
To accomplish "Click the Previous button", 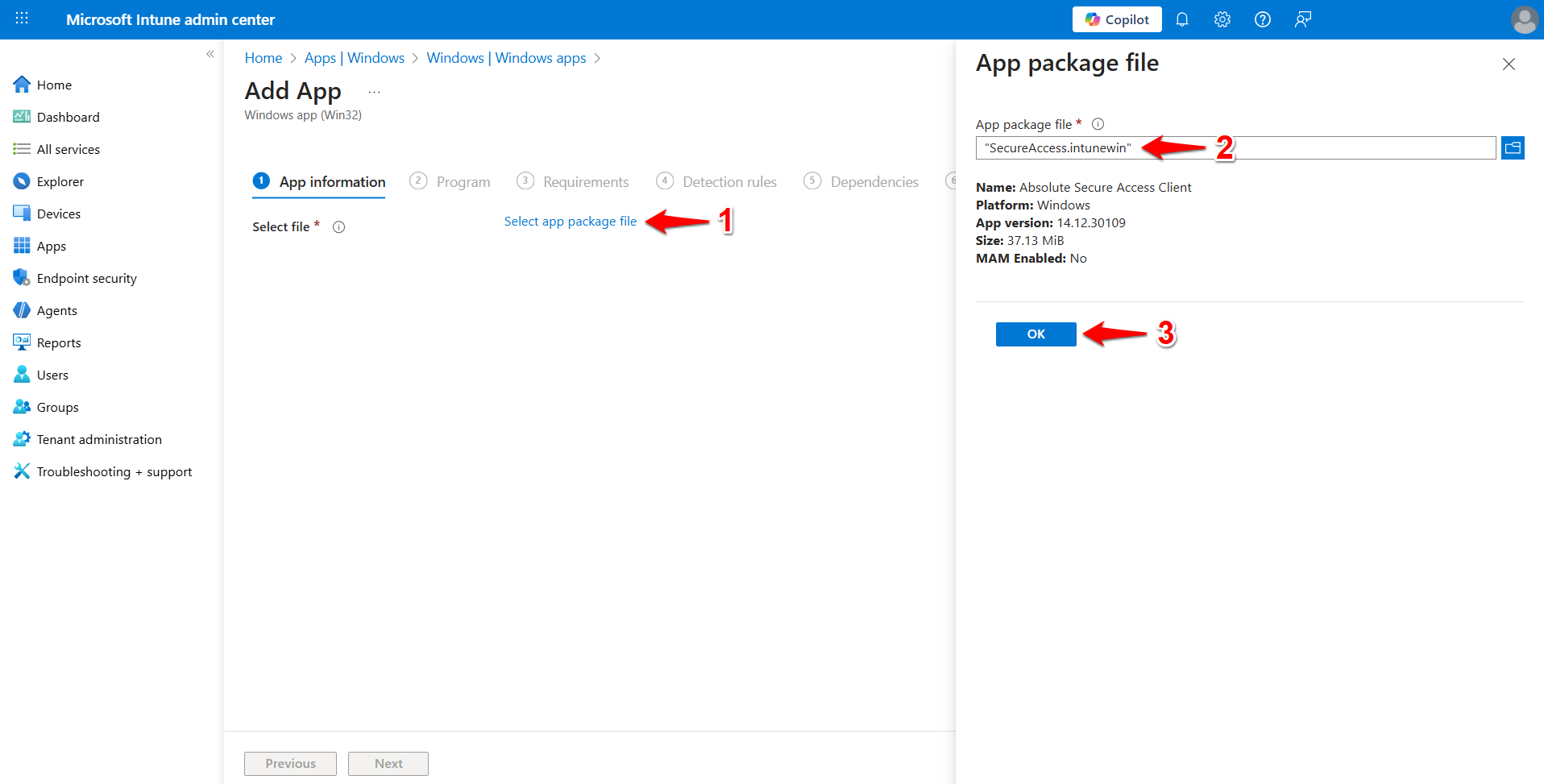I will click(x=290, y=764).
